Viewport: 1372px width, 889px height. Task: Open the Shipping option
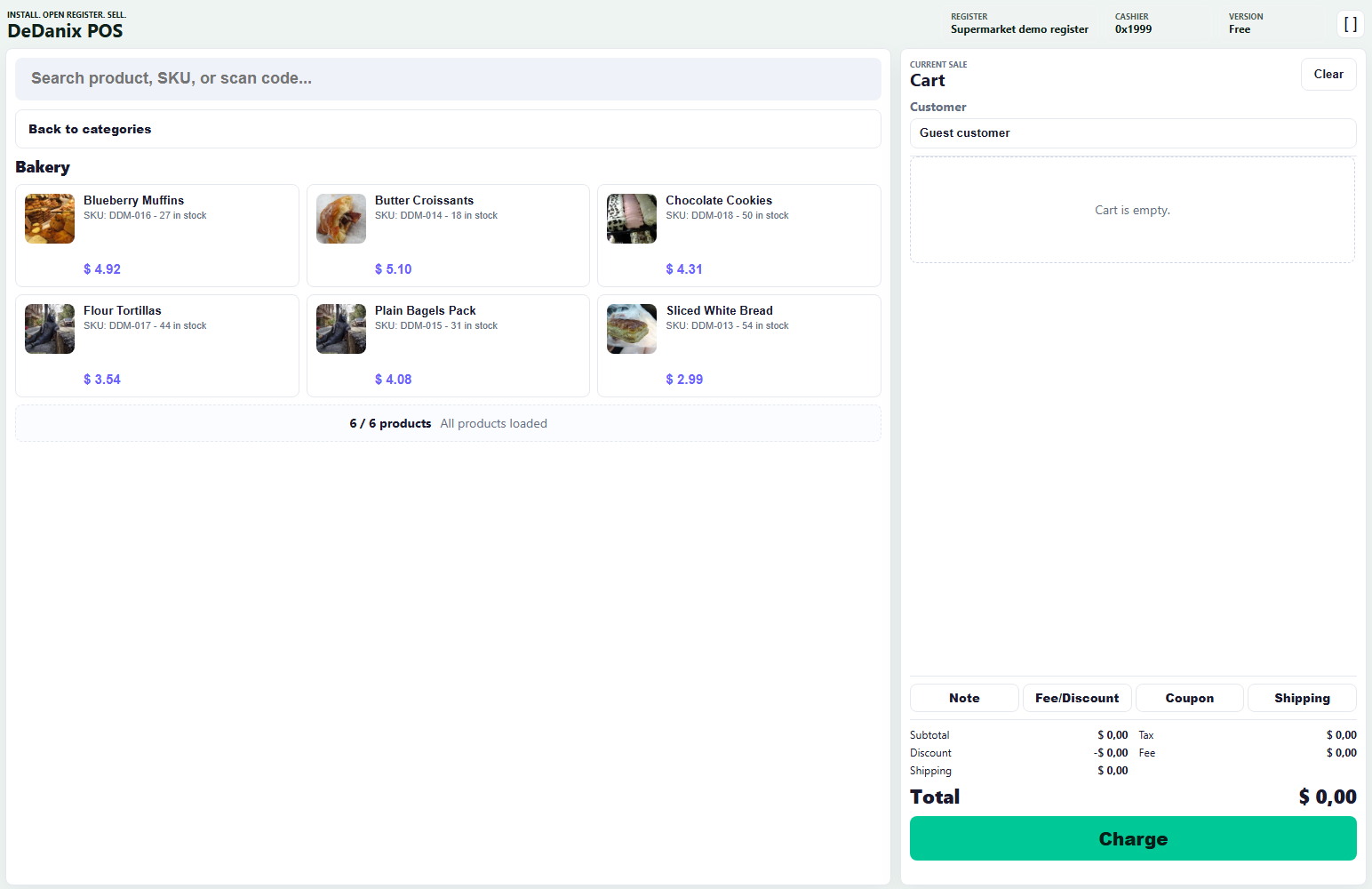[1302, 698]
